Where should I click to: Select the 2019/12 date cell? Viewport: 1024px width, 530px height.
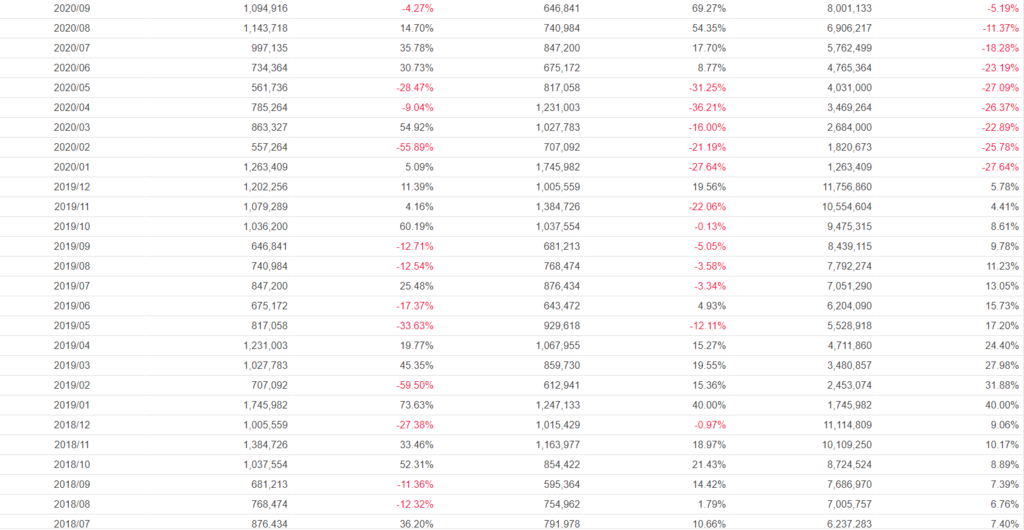(71, 187)
